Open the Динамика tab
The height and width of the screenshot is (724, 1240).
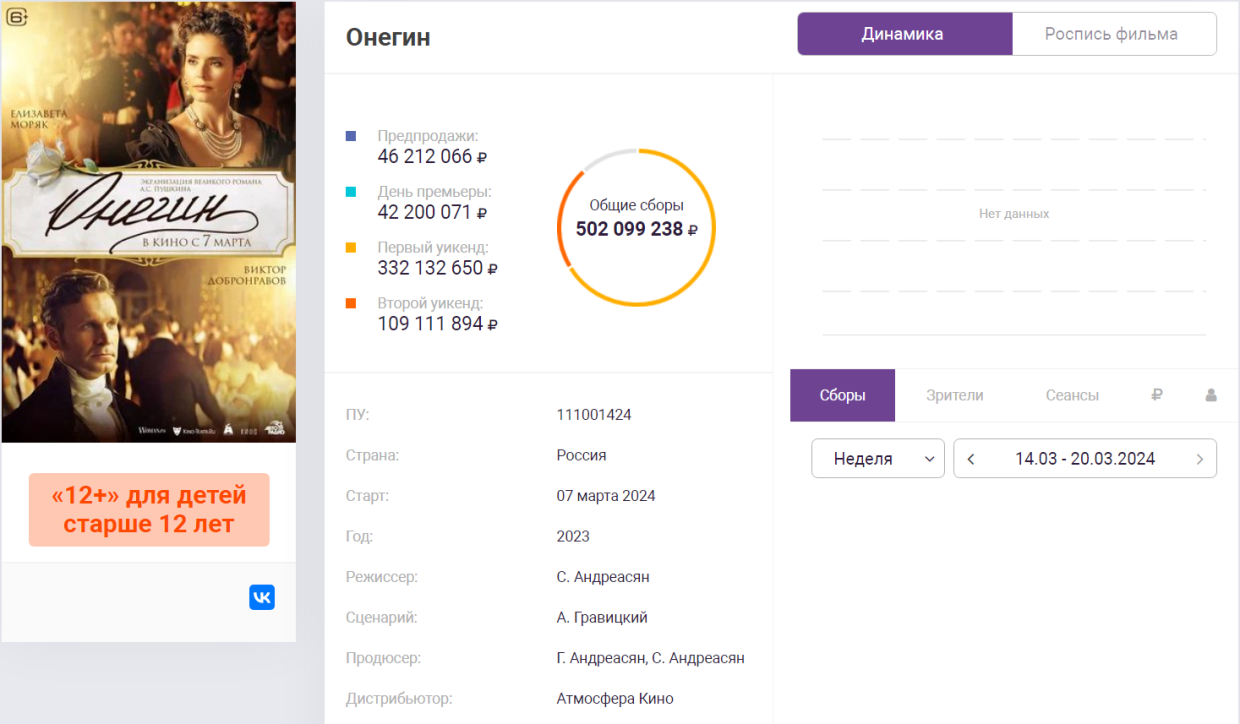pyautogui.click(x=904, y=34)
